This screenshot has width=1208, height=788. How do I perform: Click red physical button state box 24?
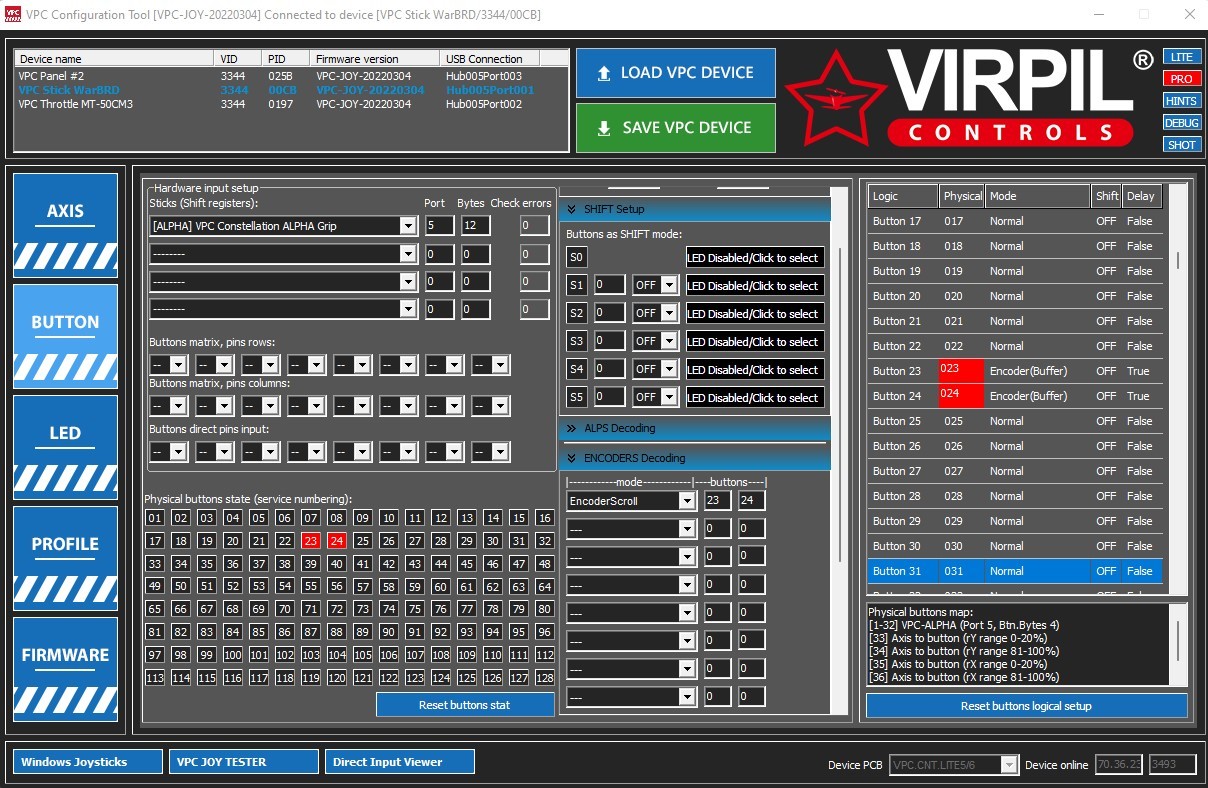pos(337,541)
